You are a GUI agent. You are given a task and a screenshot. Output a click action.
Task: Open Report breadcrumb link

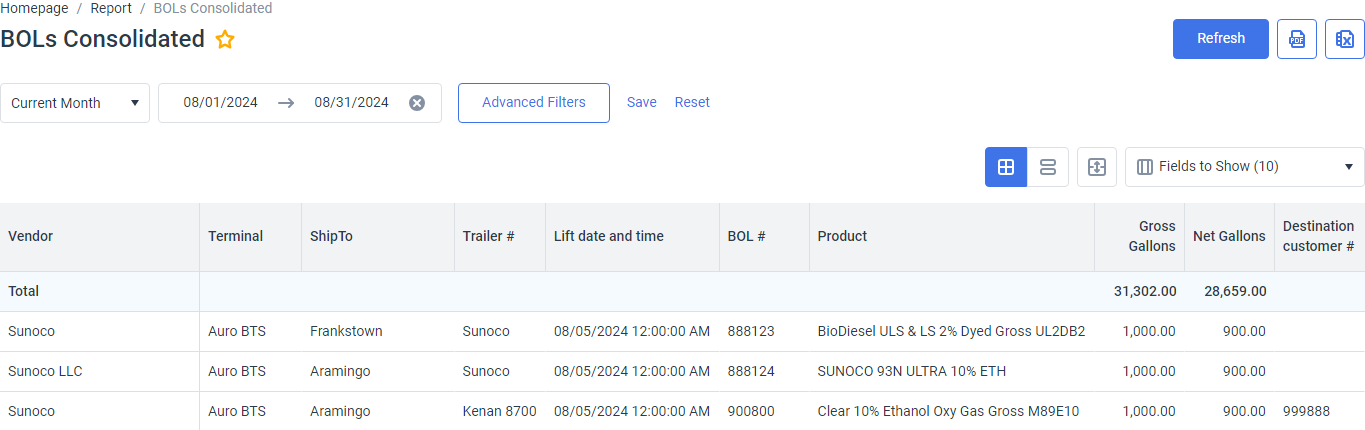coord(111,8)
